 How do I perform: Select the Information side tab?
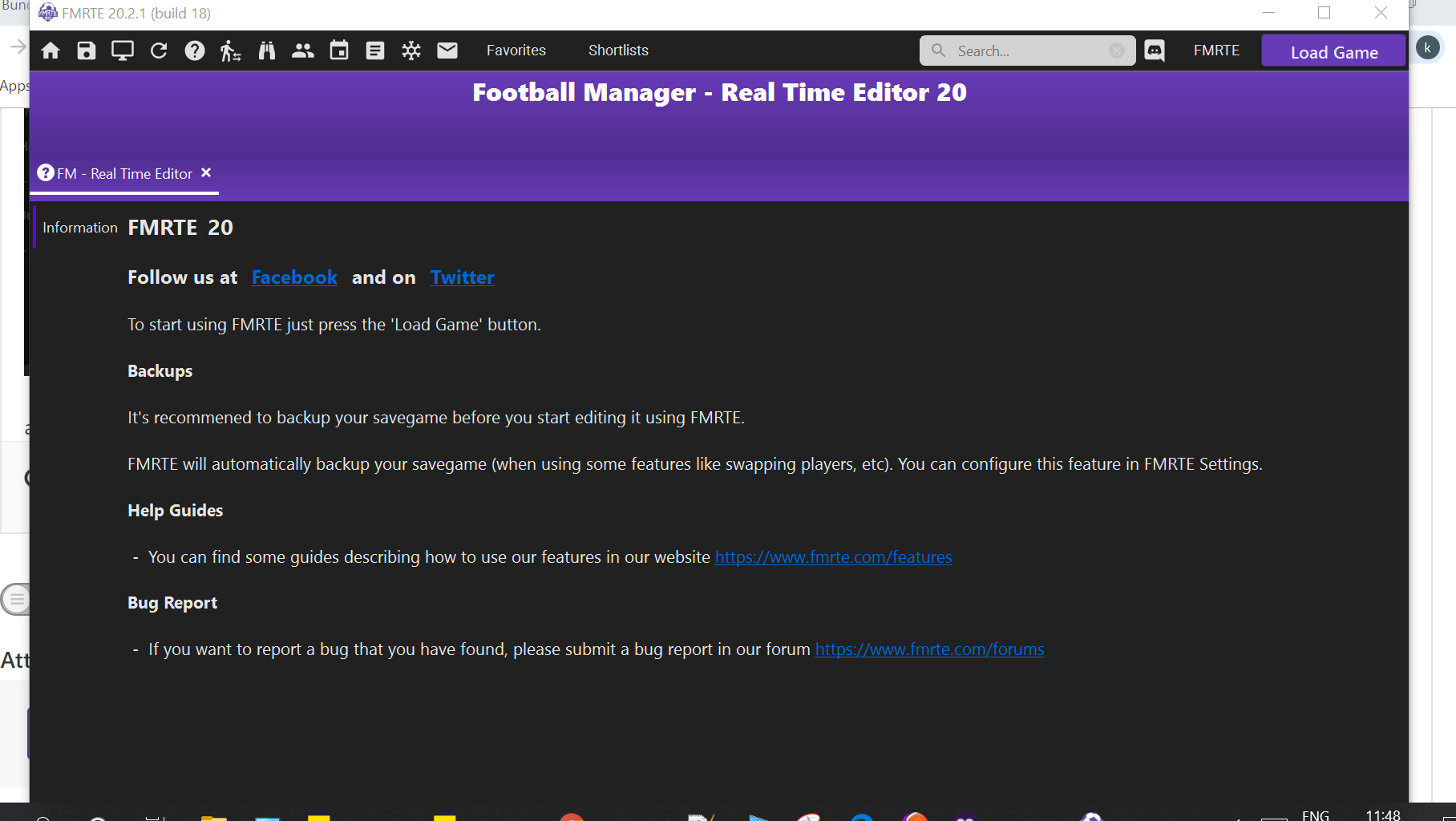point(80,228)
